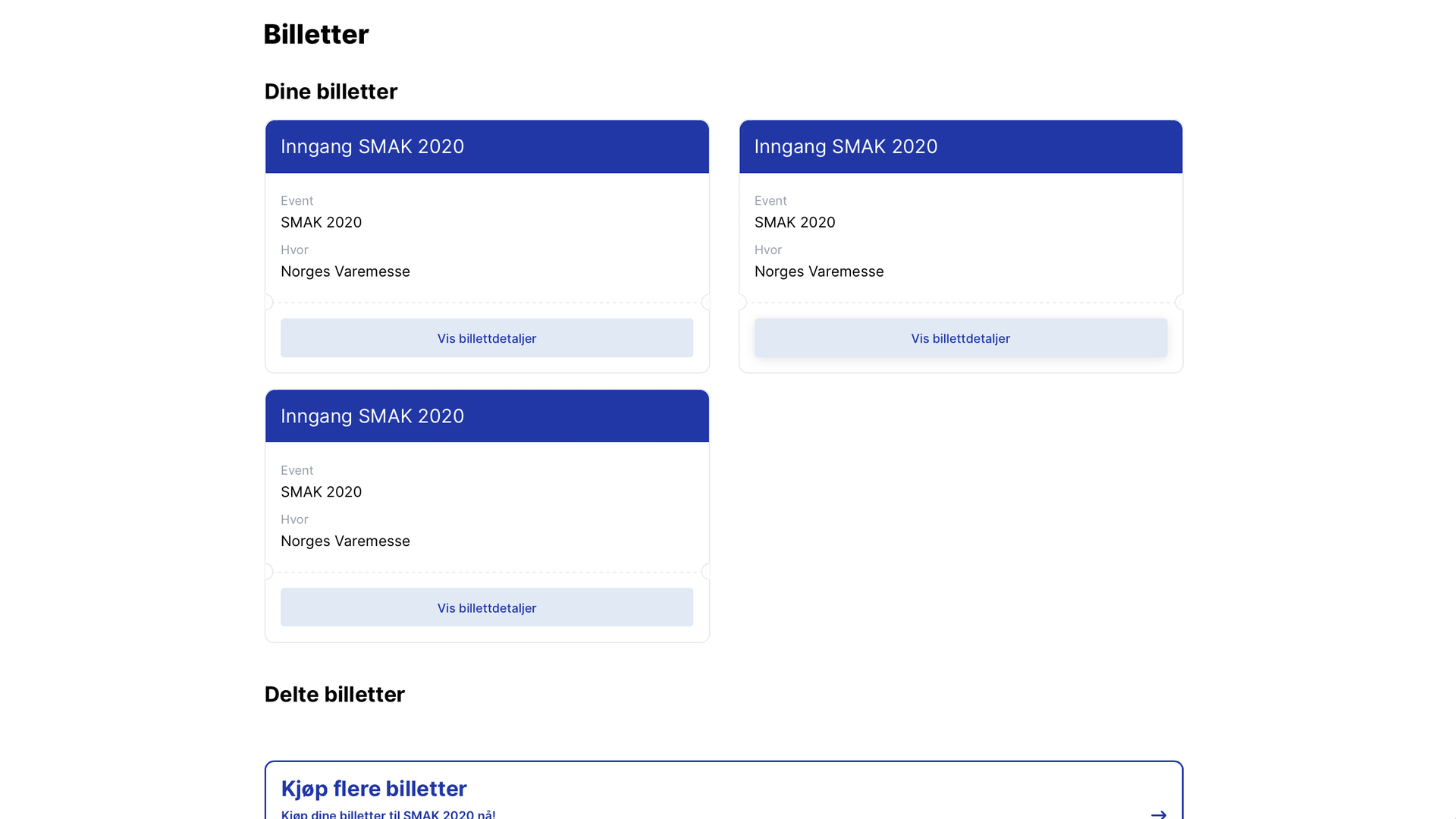The image size is (1456, 819).
Task: Select the top-left Inngang SMAK 2020 header
Action: pos(487,146)
